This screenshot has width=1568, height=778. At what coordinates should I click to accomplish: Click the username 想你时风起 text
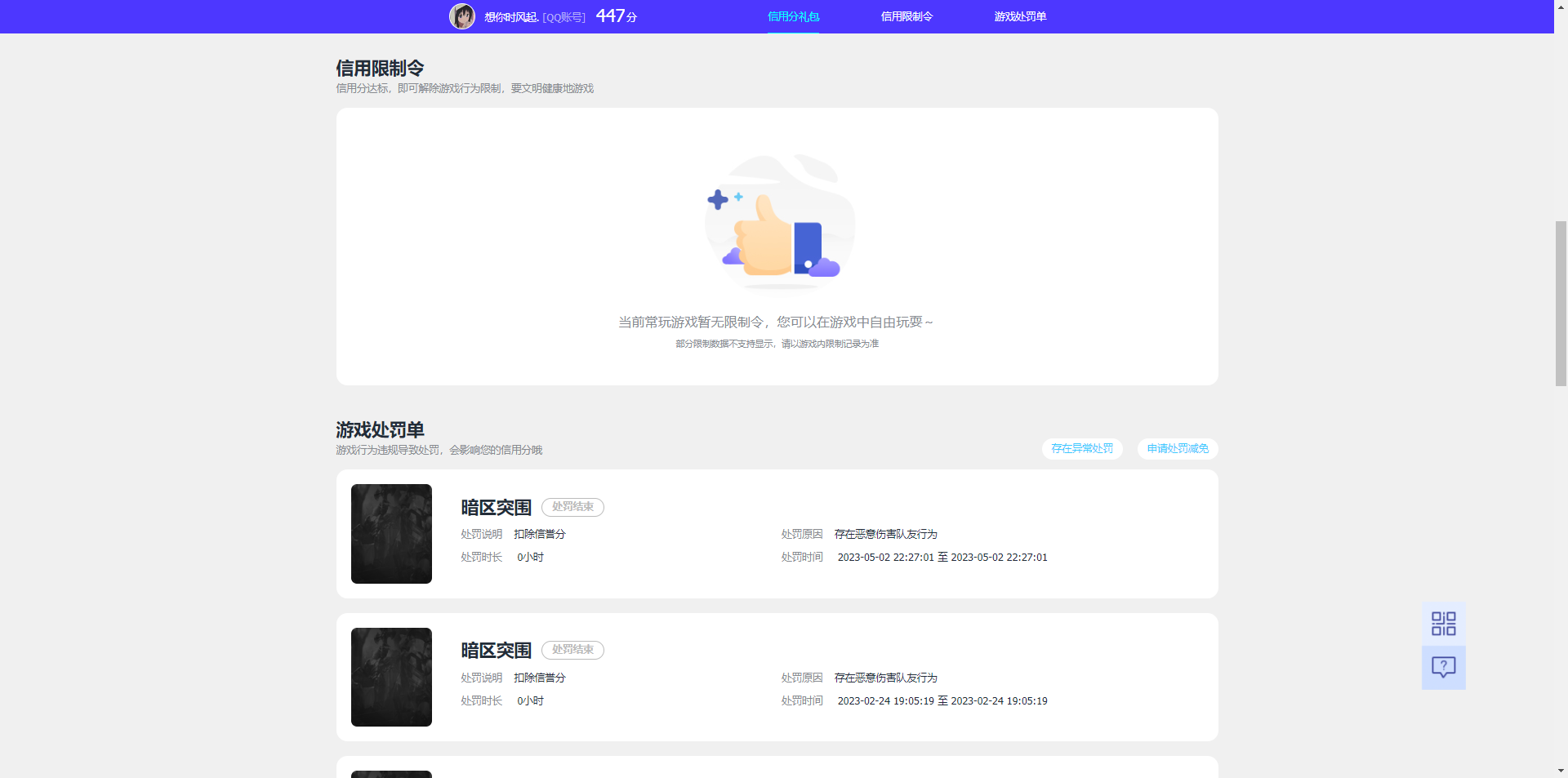tap(511, 17)
